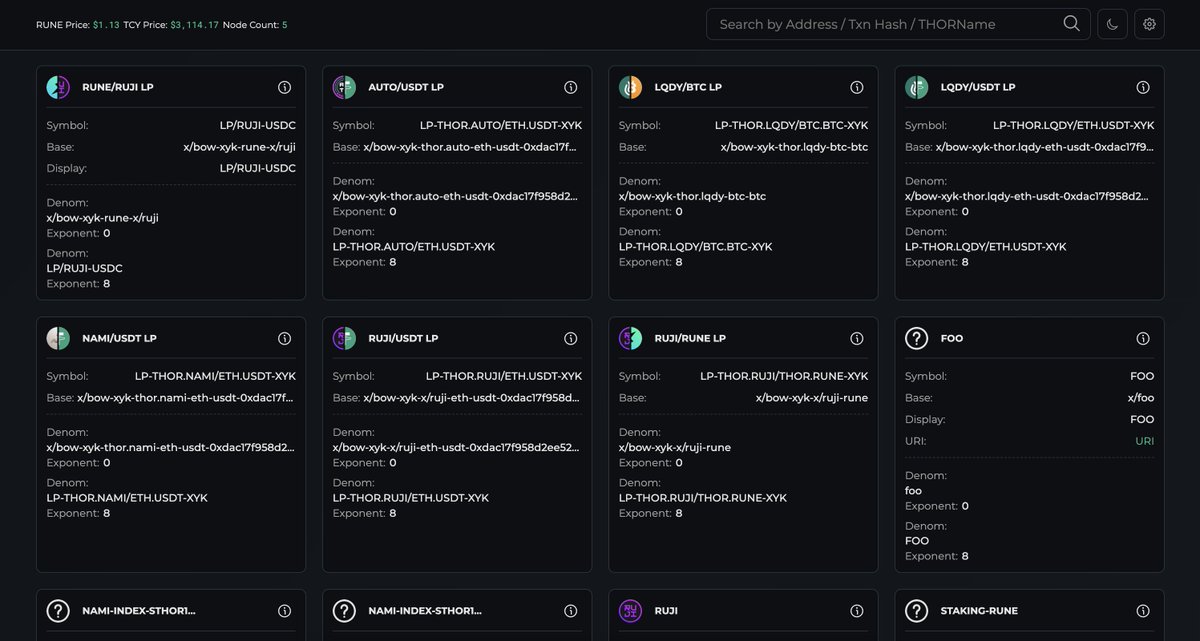
Task: Open the URI link in FOO card
Action: [x=1144, y=441]
